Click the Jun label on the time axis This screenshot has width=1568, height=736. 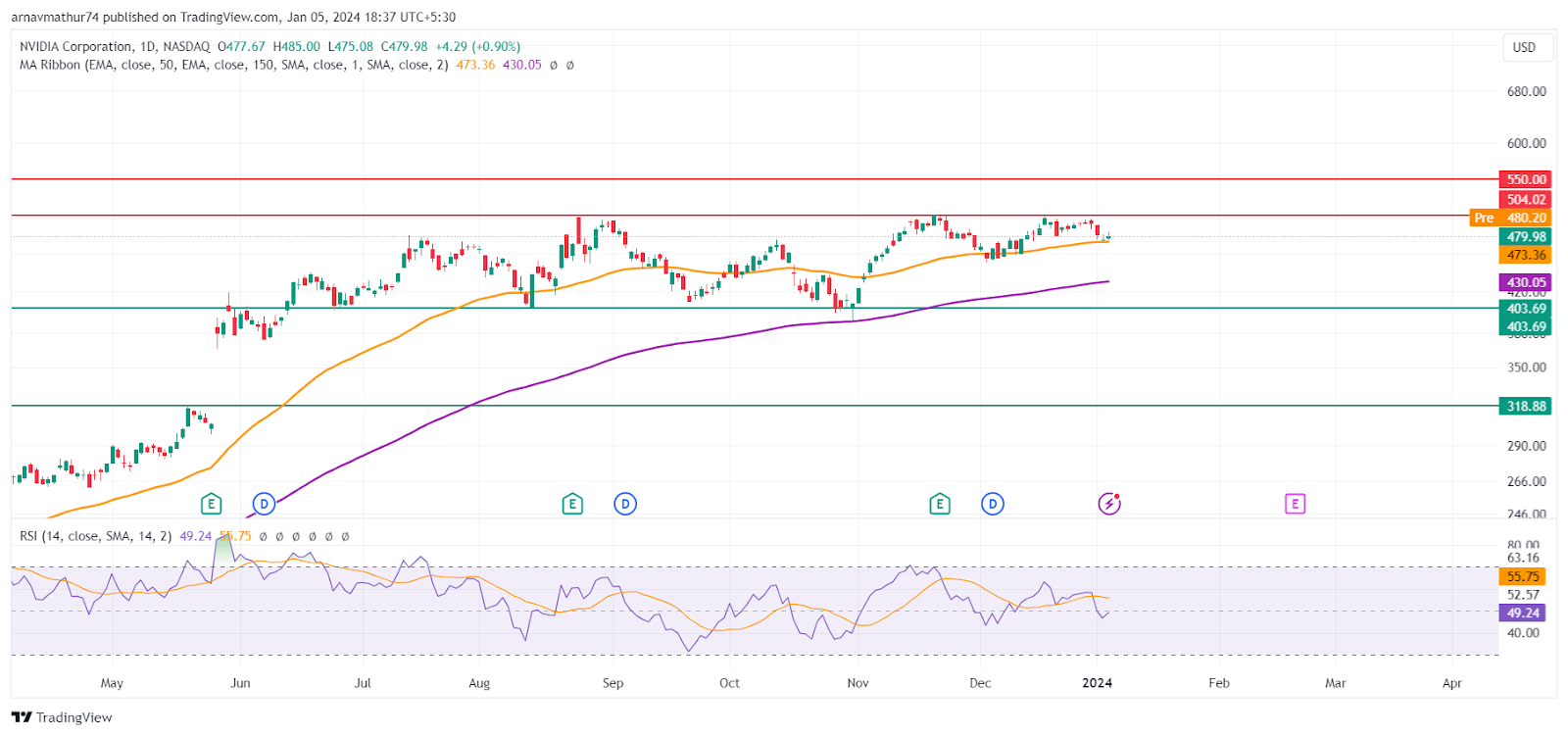point(240,683)
